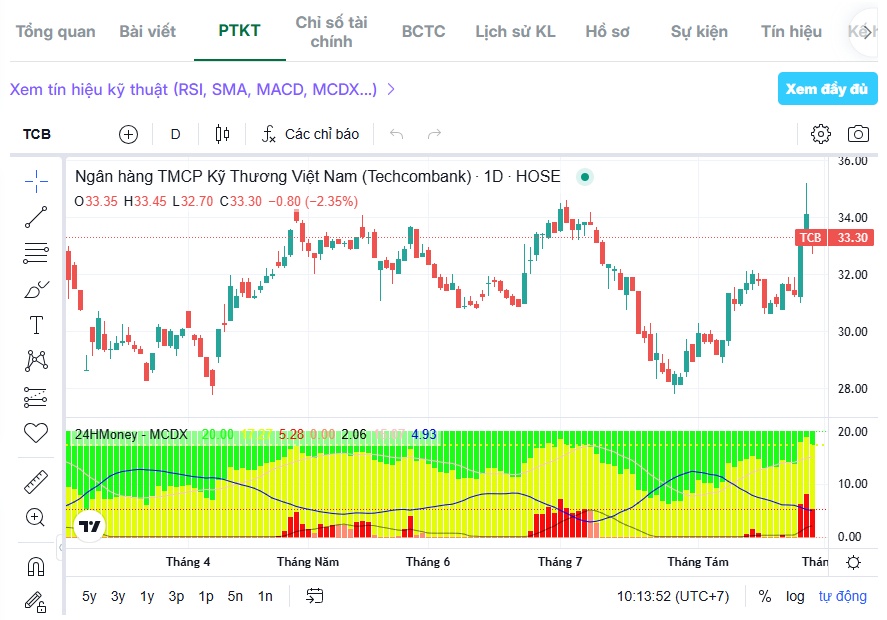Collapse the drawing toolbar side arrow
The width and height of the screenshot is (887, 620).
(x=61, y=547)
